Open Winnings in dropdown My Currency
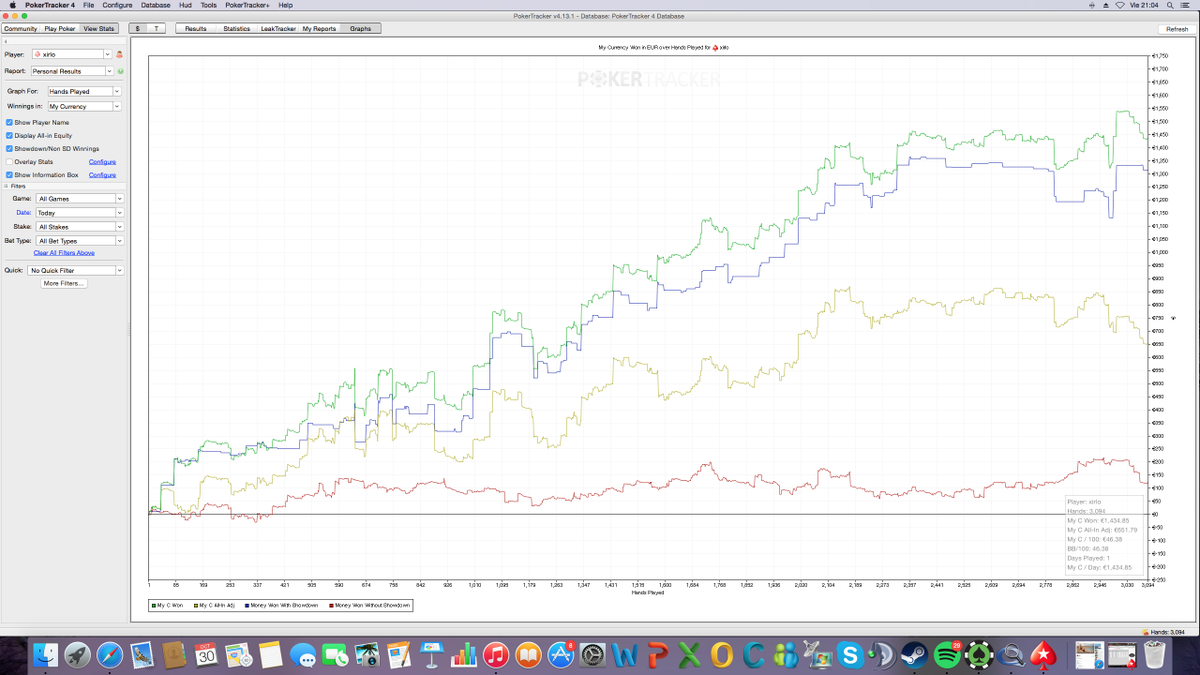The width and height of the screenshot is (1200, 675). (84, 106)
